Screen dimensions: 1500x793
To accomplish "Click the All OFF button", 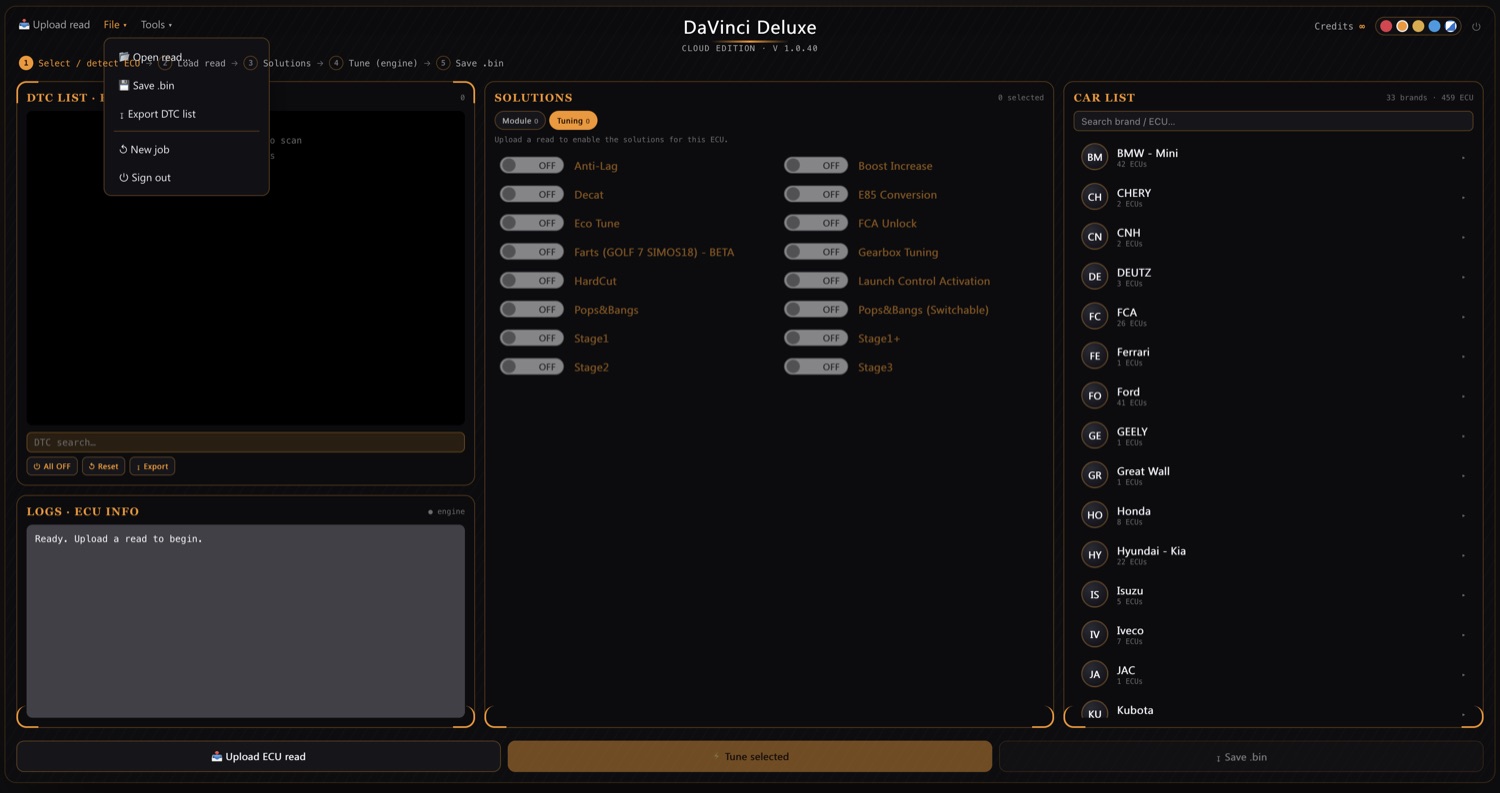I will tap(52, 466).
